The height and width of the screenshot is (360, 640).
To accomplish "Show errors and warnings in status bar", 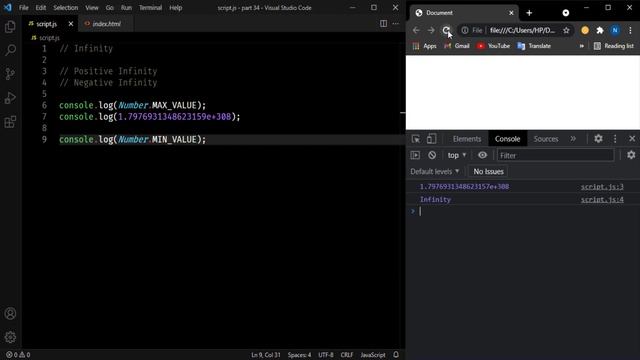I will pyautogui.click(x=18, y=355).
